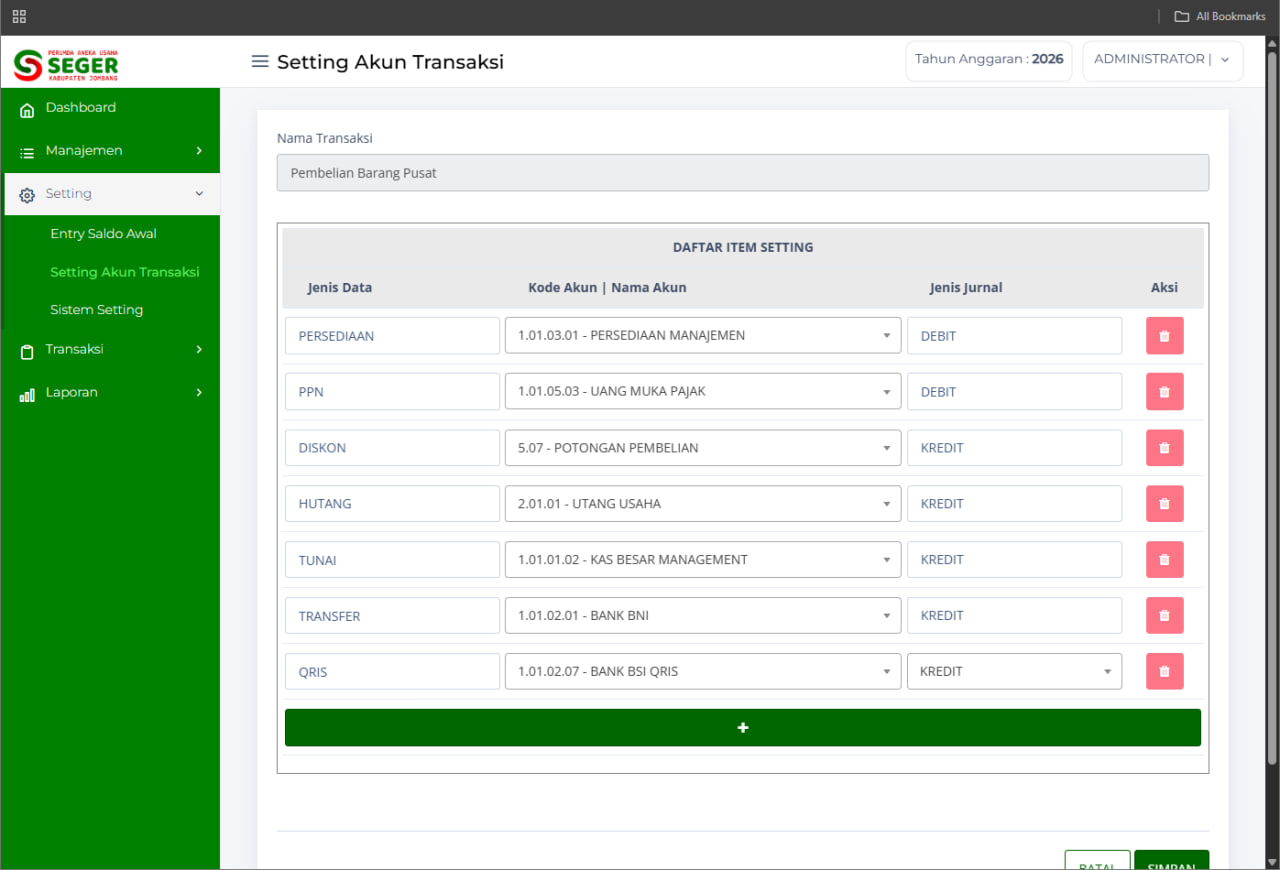Add a new item row with plus button
1280x870 pixels.
743,728
